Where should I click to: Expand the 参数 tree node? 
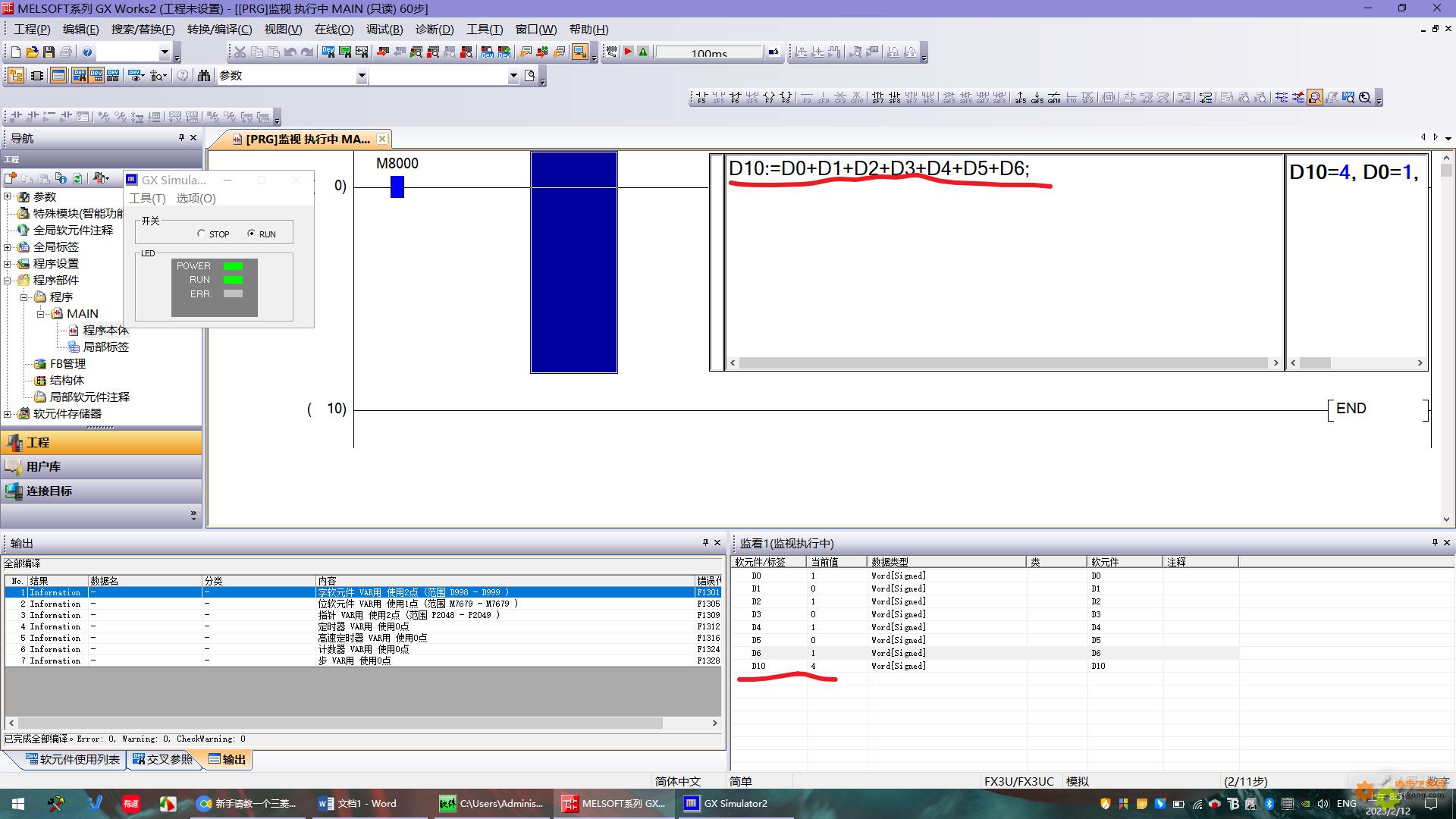pyautogui.click(x=8, y=196)
